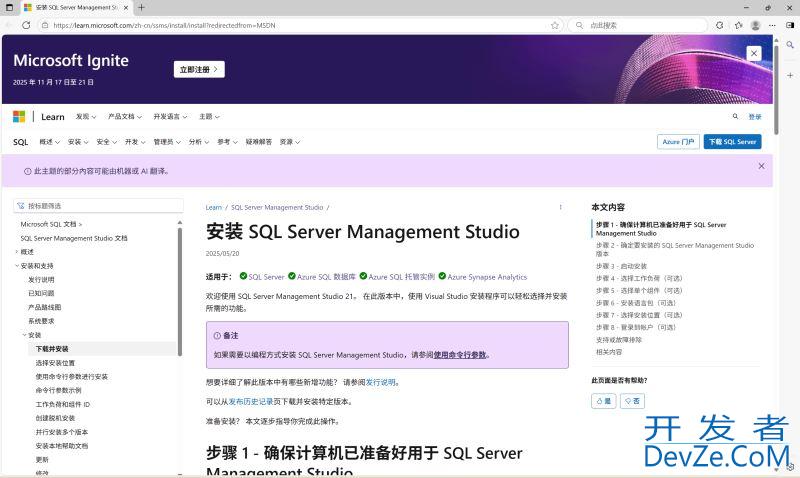Jump to 步骤 3 - 启动安装
The height and width of the screenshot is (478, 800).
pyautogui.click(x=621, y=266)
